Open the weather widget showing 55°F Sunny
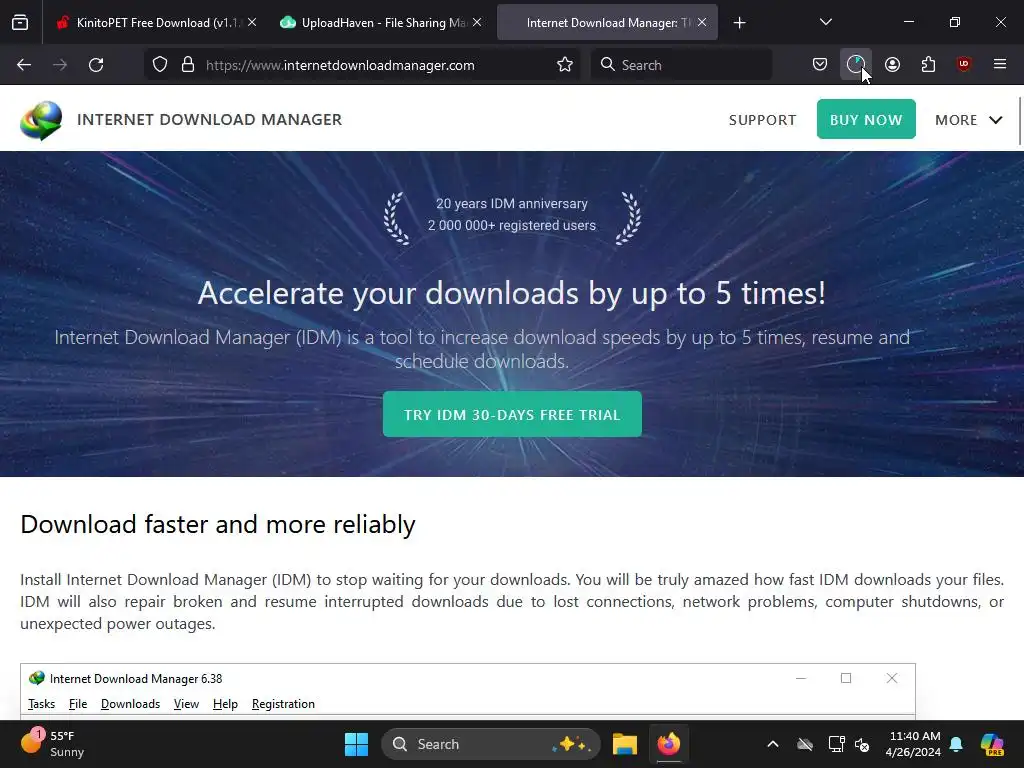 tap(52, 744)
